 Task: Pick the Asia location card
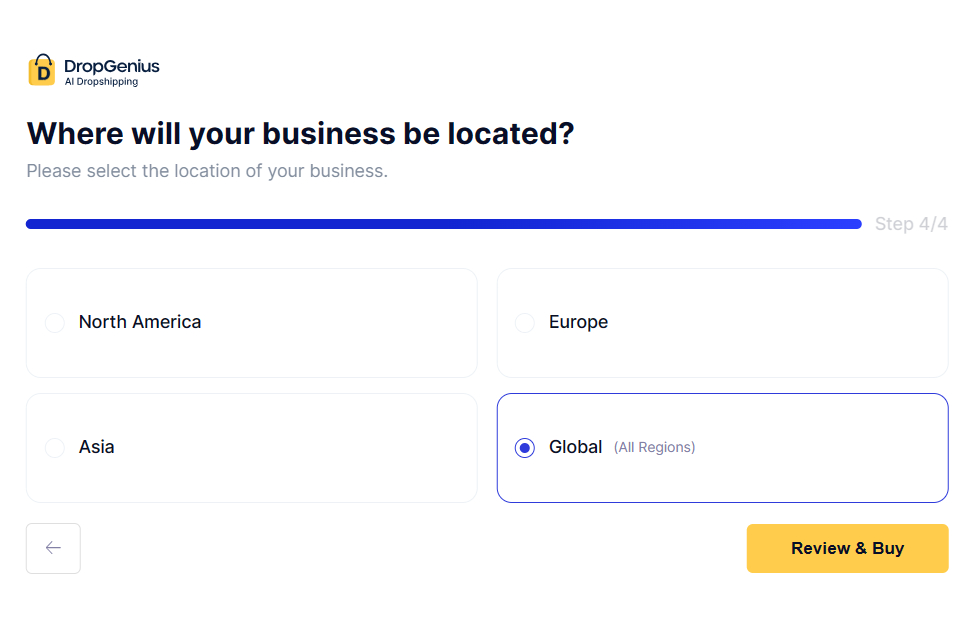[251, 447]
